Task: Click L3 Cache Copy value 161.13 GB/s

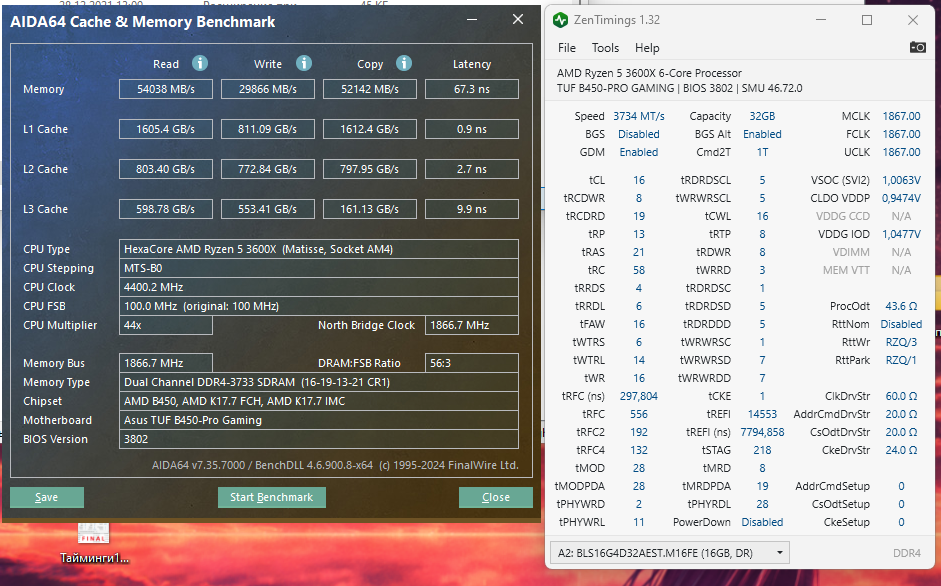Action: tap(370, 209)
